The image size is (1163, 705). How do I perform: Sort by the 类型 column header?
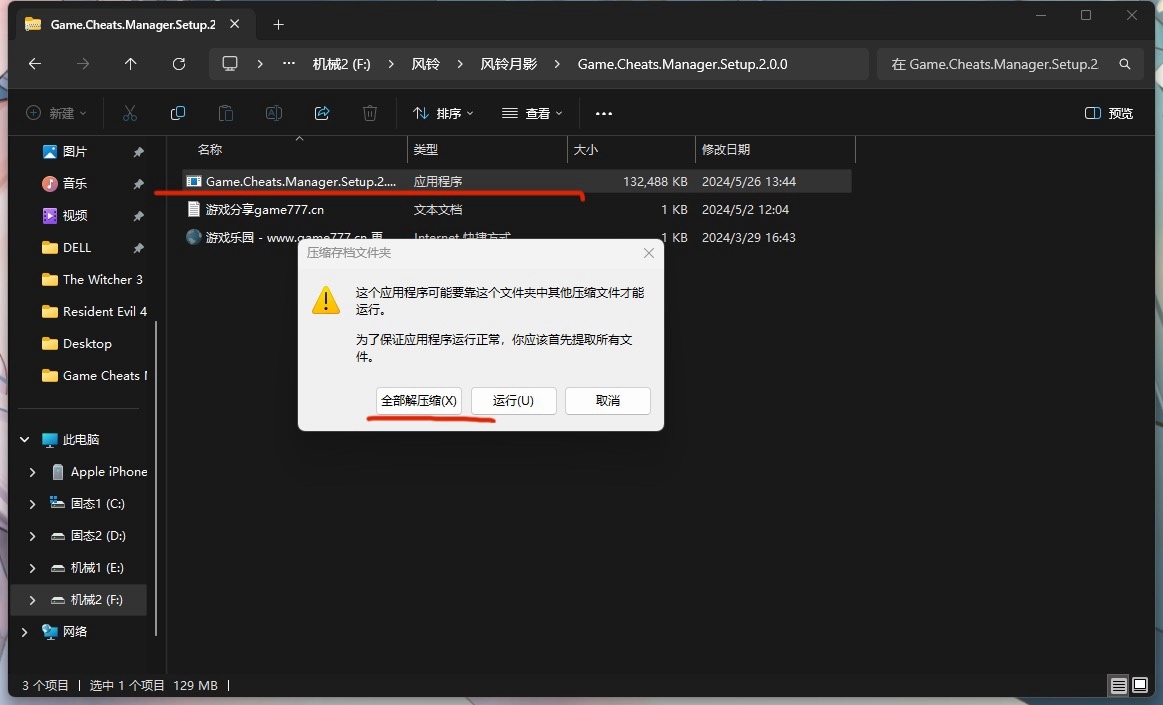pyautogui.click(x=426, y=150)
